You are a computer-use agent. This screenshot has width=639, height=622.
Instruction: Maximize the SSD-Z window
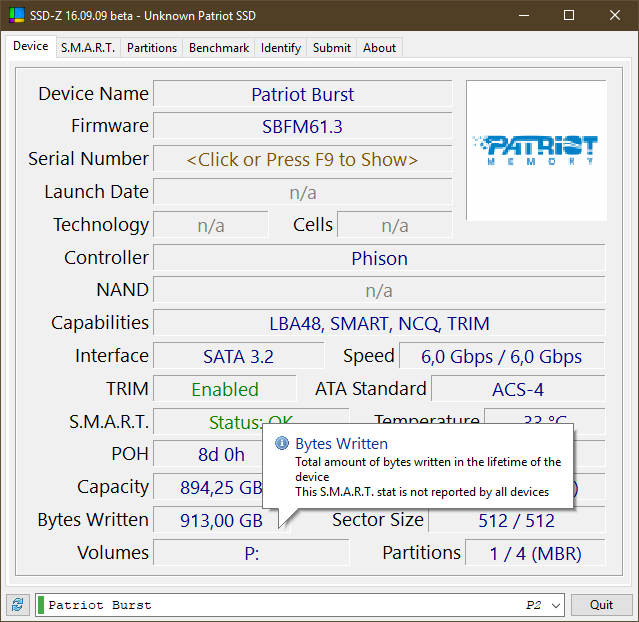569,15
